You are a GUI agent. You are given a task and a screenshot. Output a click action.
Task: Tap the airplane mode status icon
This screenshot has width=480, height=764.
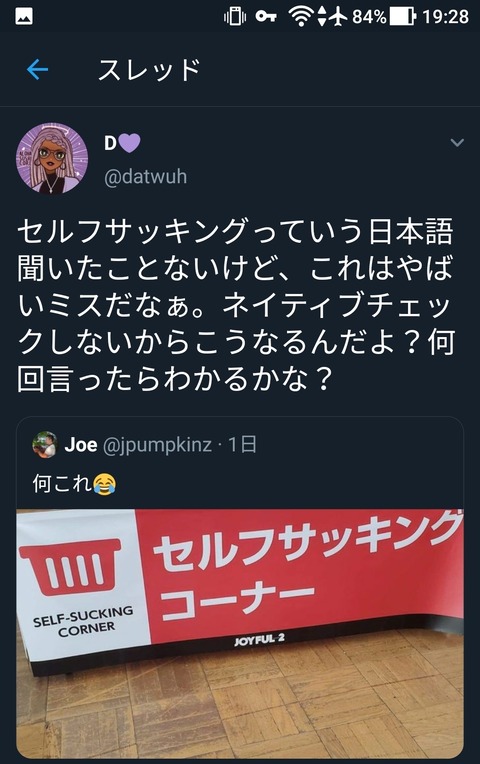click(x=337, y=17)
